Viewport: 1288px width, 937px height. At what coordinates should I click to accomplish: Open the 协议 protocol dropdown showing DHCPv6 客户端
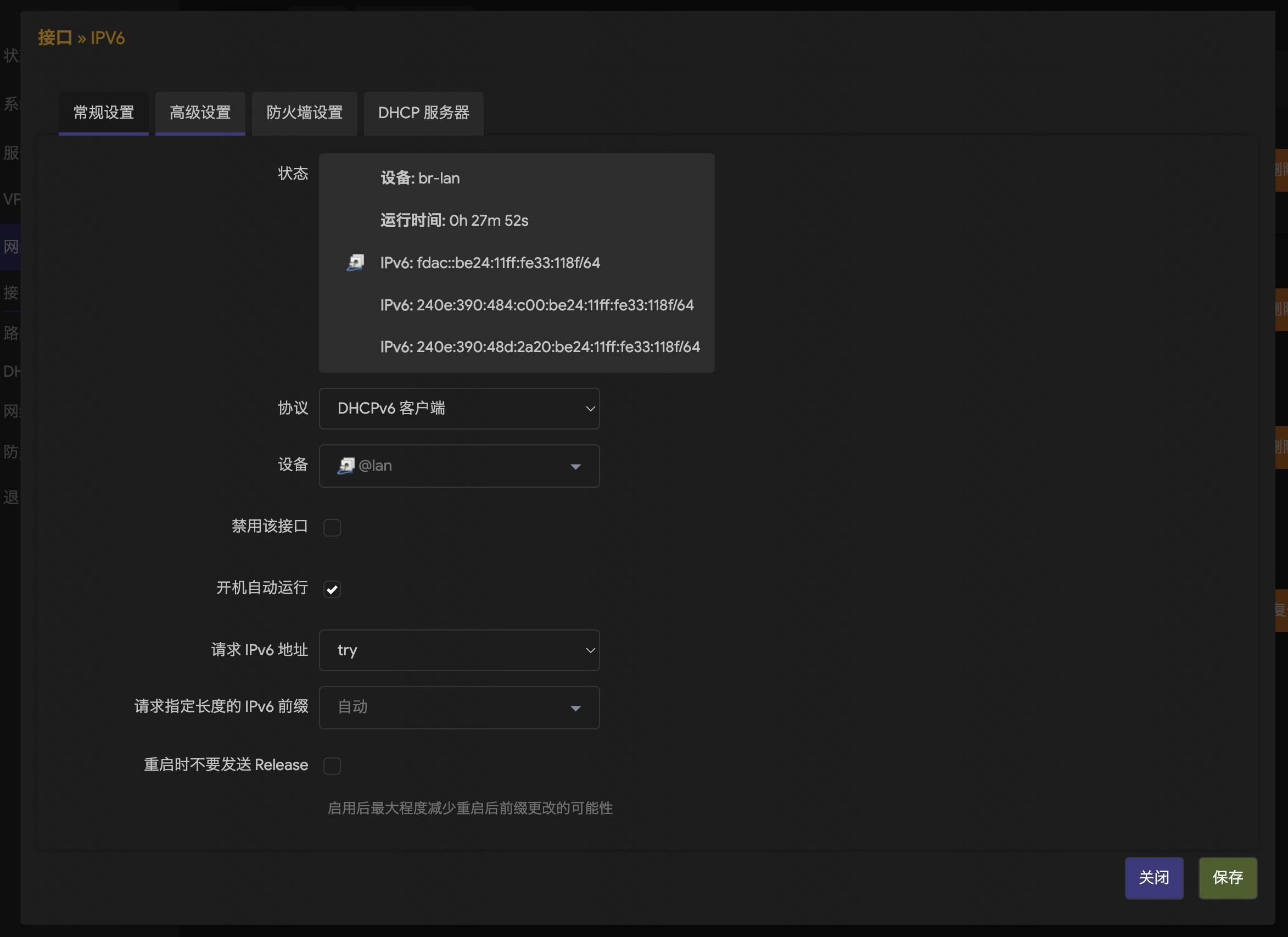coord(459,409)
